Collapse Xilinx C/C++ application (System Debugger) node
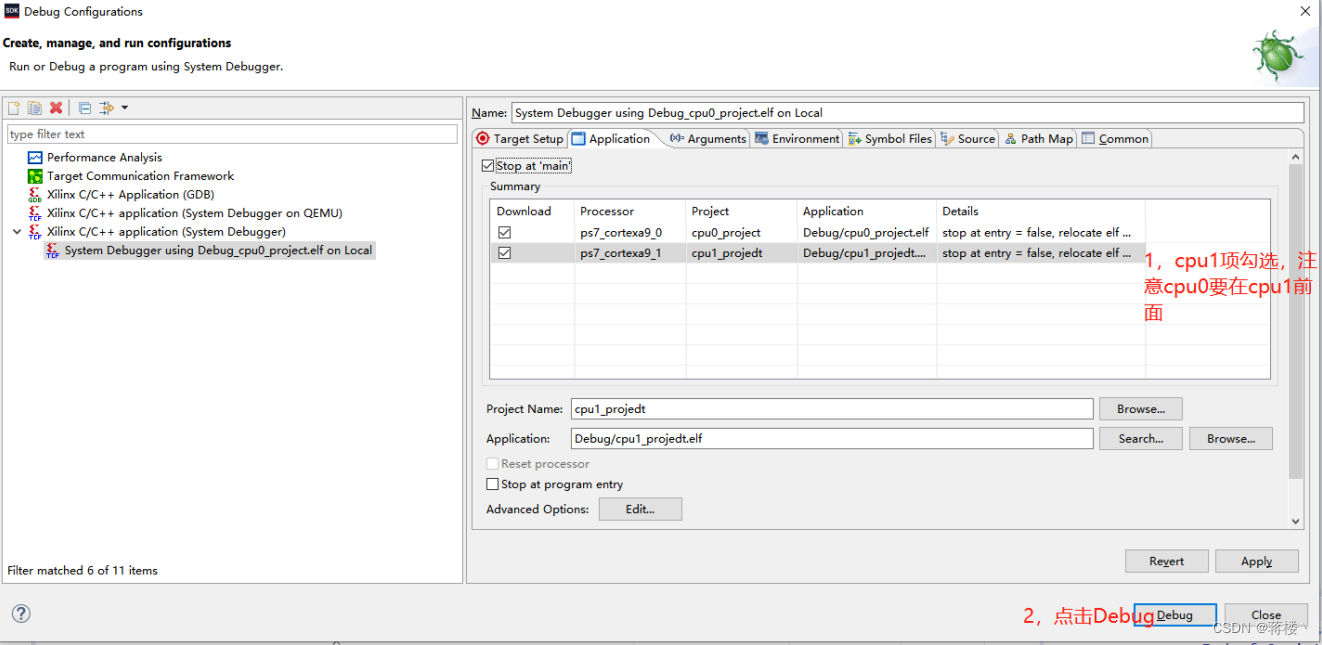 click(16, 232)
